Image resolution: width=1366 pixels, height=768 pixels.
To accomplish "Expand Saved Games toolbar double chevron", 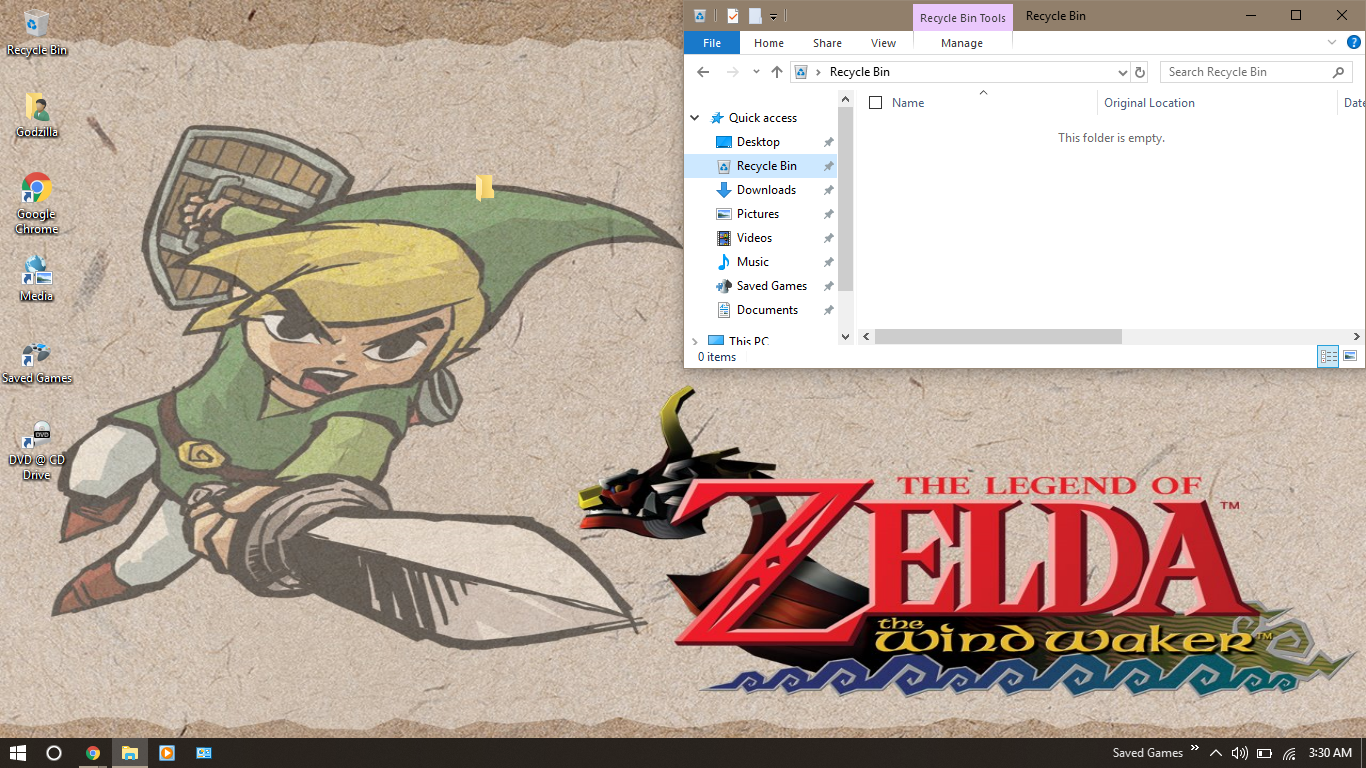I will coord(1194,749).
